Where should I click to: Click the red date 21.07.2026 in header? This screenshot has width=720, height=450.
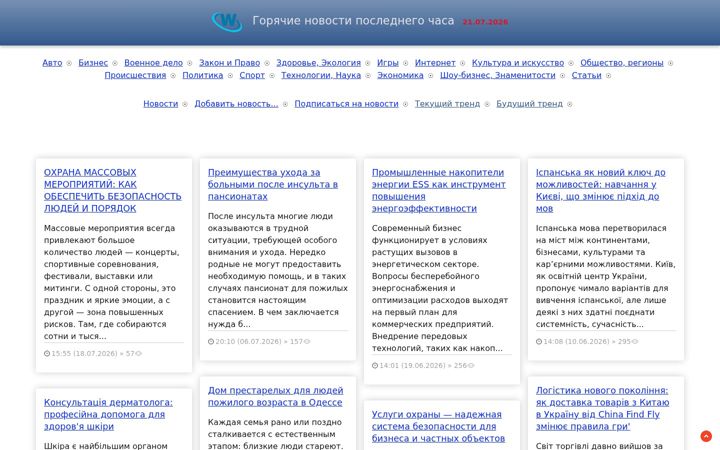485,22
